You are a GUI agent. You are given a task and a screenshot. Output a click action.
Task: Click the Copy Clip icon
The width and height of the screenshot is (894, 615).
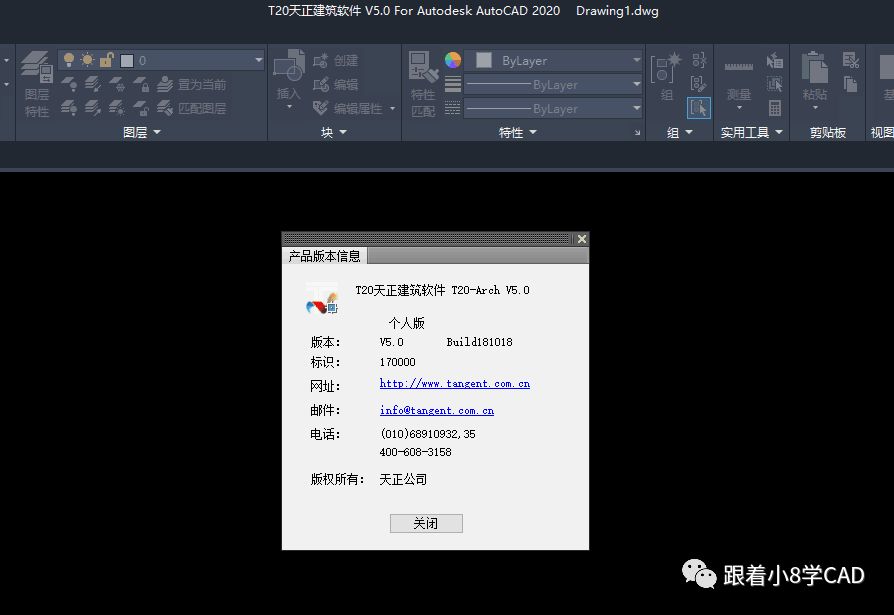[x=851, y=84]
